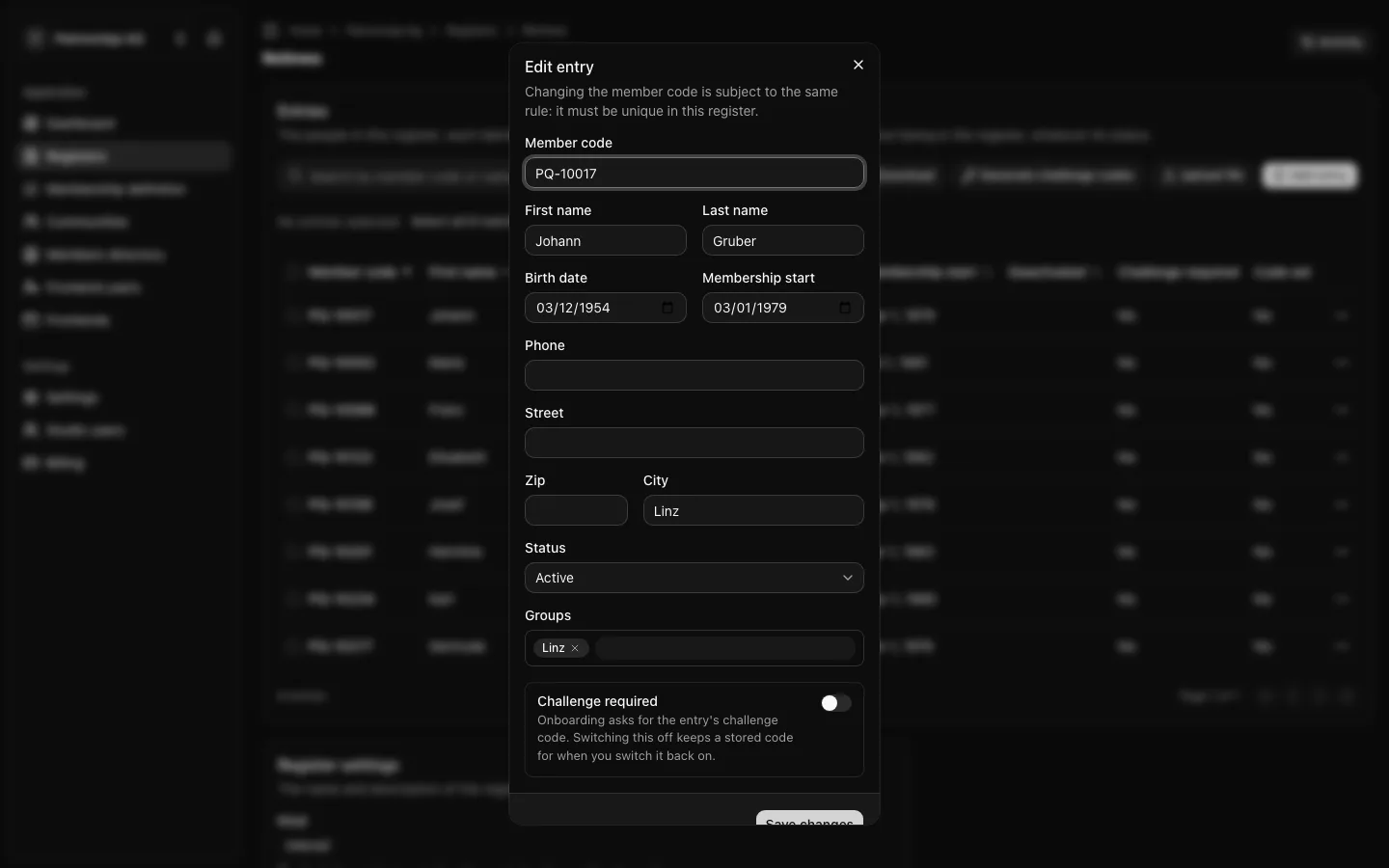This screenshot has width=1389, height=868.
Task: Focus the Groups search input beside Linz
Action: coord(725,648)
